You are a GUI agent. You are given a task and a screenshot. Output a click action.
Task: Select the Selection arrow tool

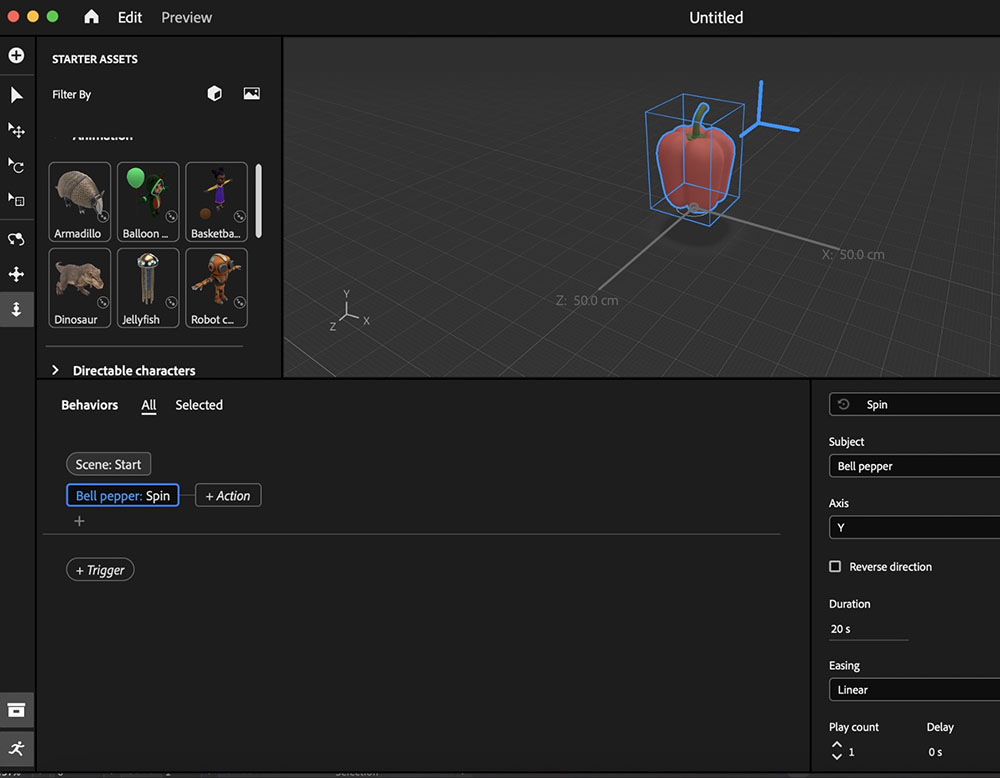tap(17, 95)
